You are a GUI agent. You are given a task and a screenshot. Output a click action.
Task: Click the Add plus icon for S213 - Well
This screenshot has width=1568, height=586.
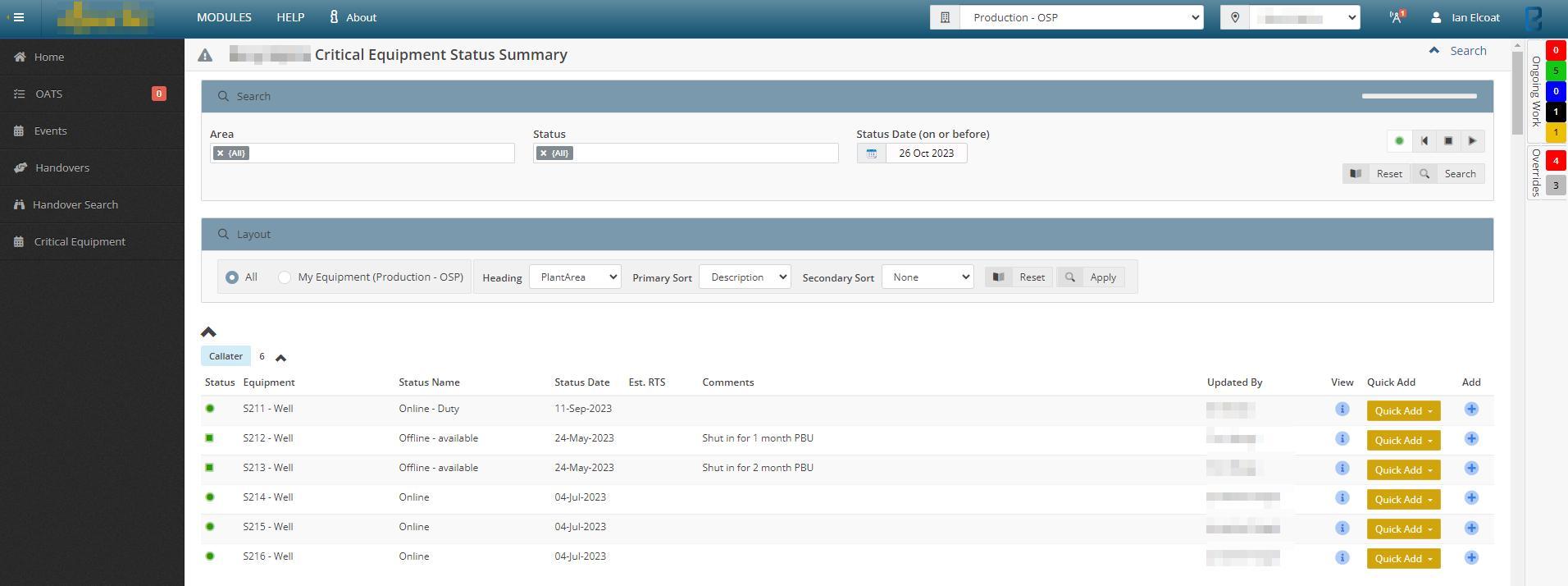(x=1471, y=468)
